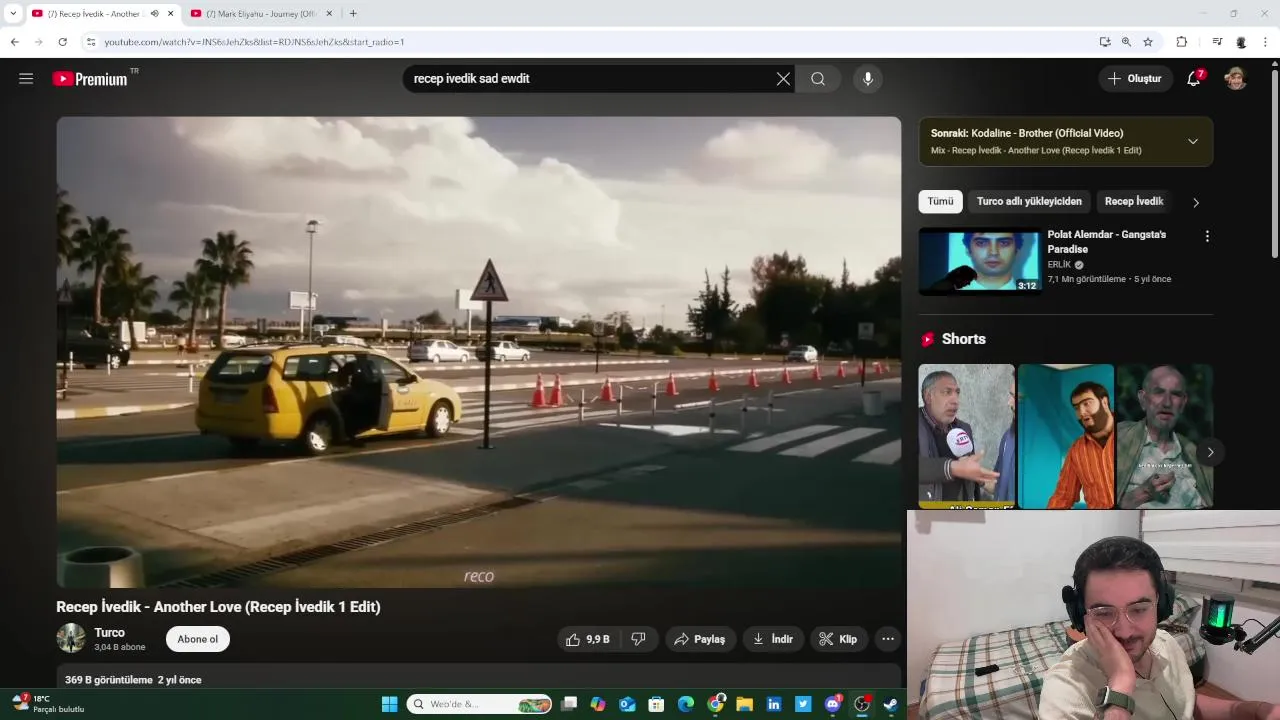
Task: Like the video (9,9 B)
Action: (587, 639)
